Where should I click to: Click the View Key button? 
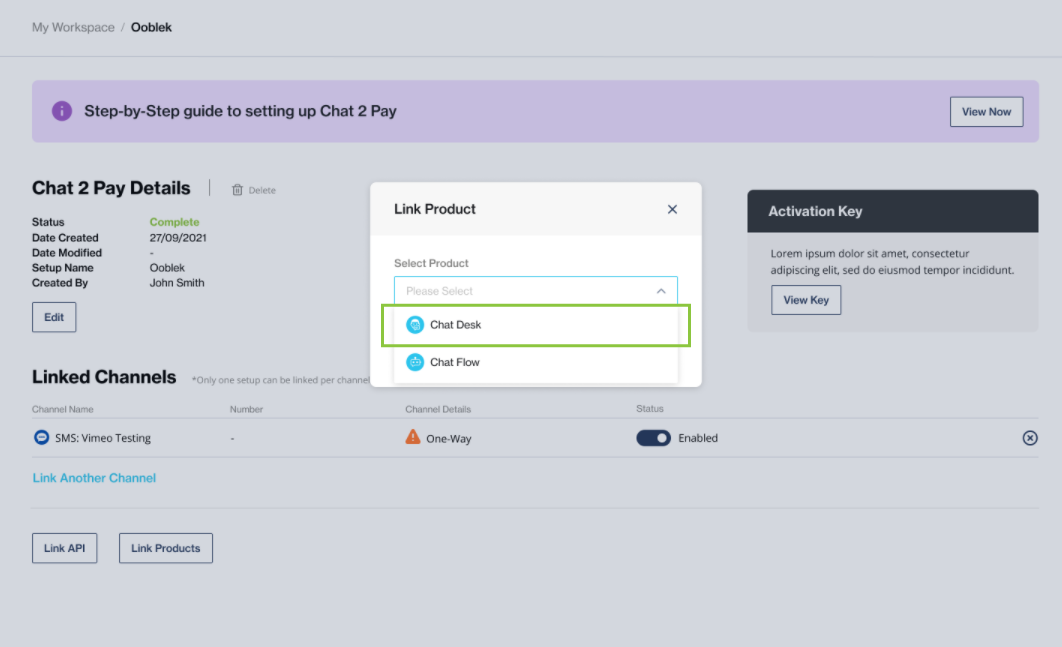(806, 300)
